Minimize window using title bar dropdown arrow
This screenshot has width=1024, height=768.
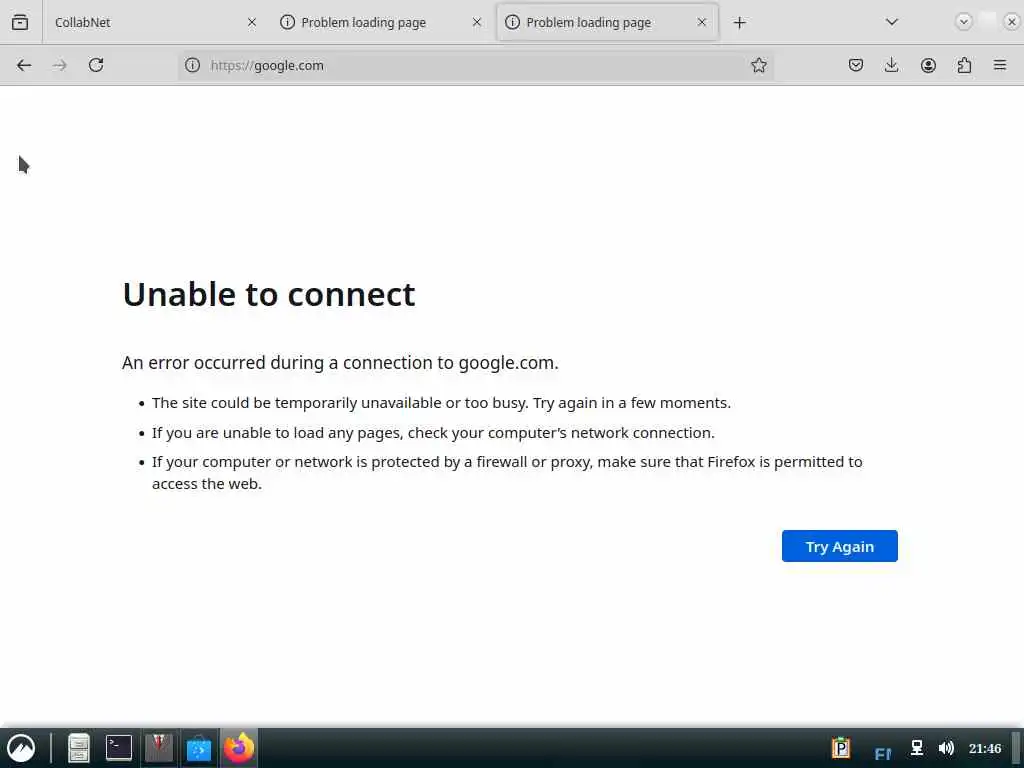[x=963, y=22]
